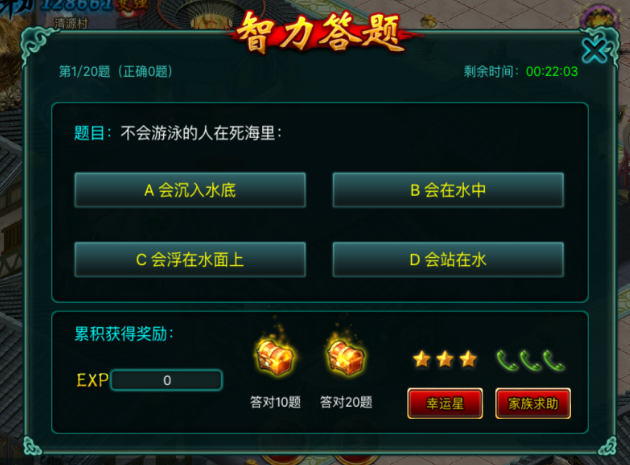Open the 答对20题 treasure chest
The image size is (630, 465).
coord(346,356)
